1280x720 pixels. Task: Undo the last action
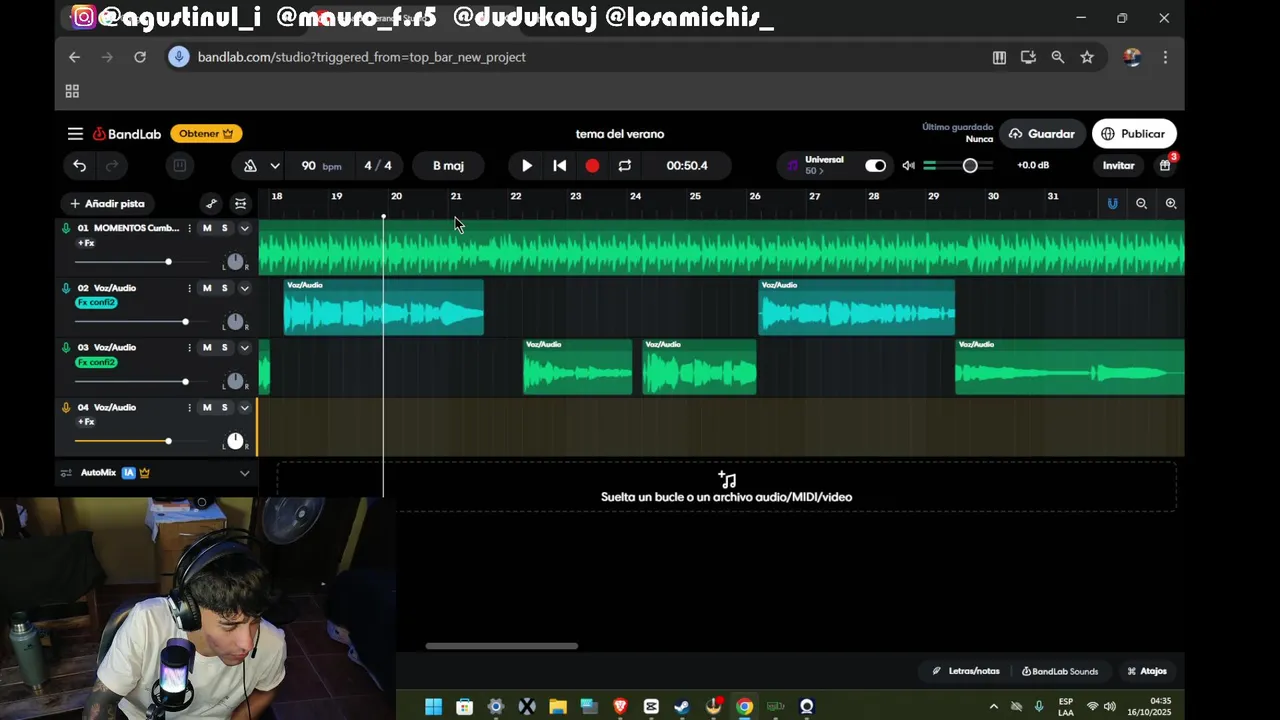click(80, 166)
